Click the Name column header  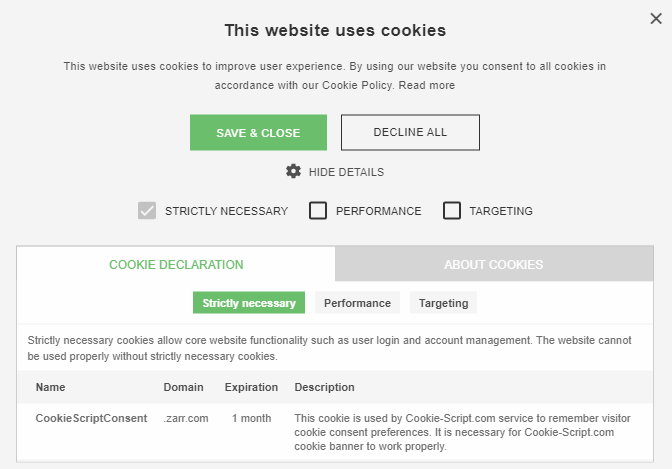(x=50, y=387)
